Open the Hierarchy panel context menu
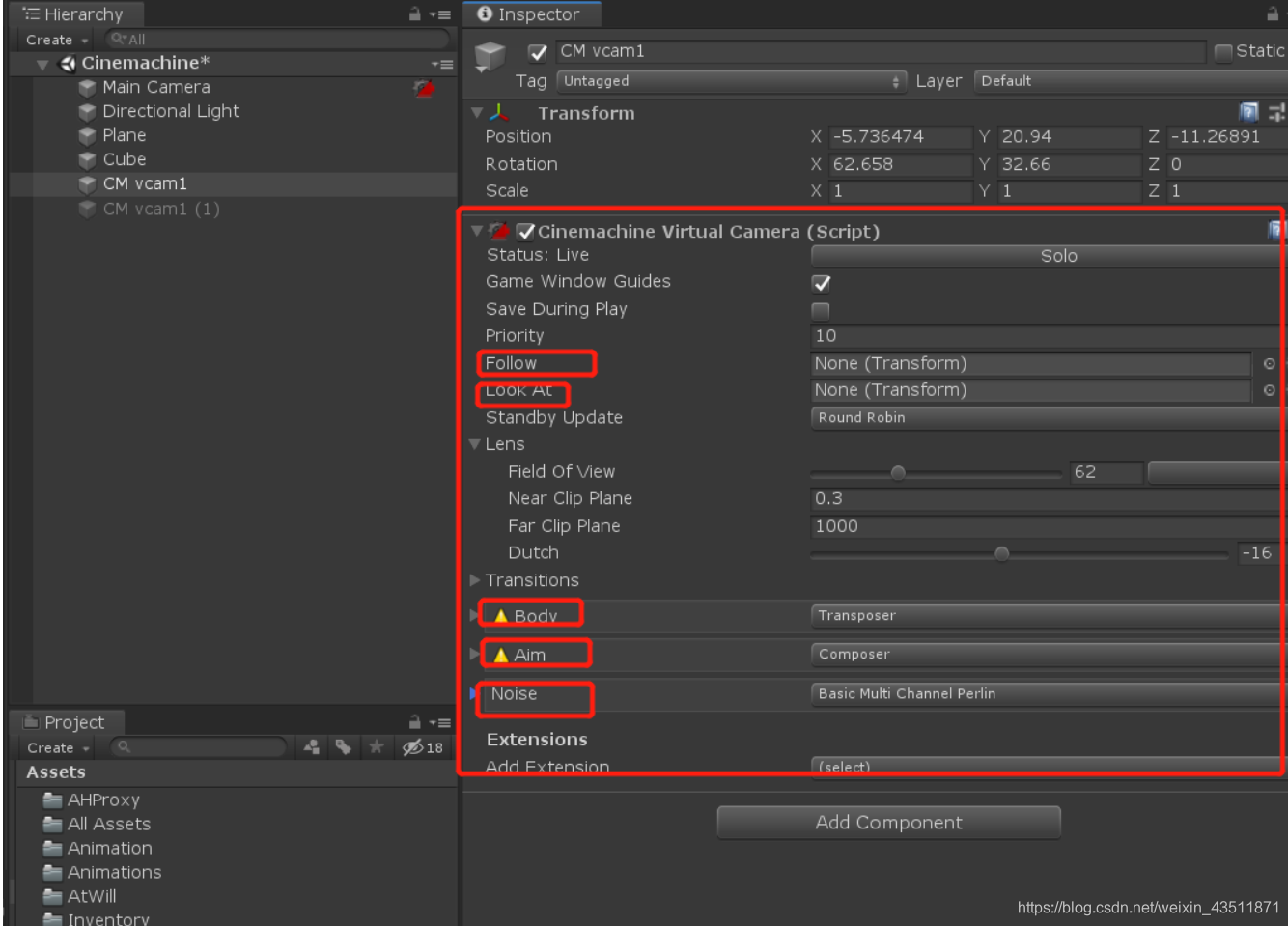This screenshot has height=926, width=1288. click(440, 14)
